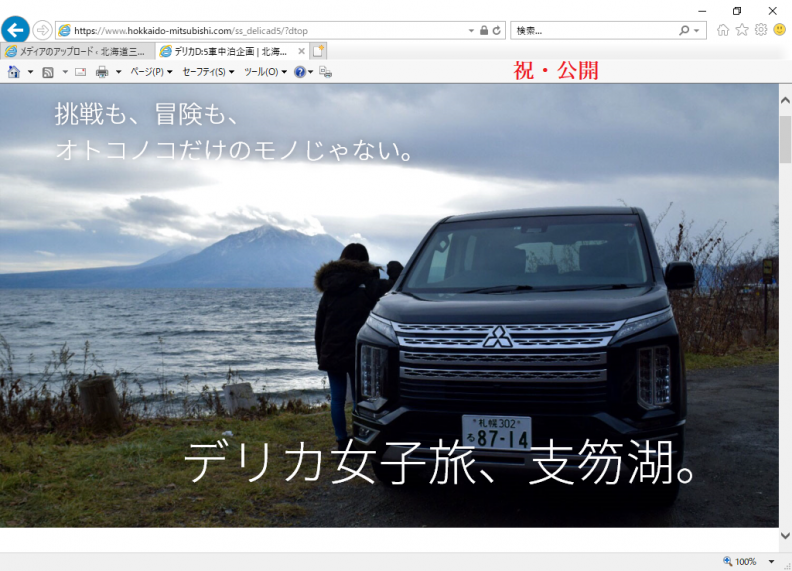792x571 pixels.
Task: Click the scrollbar down arrow
Action: [785, 535]
